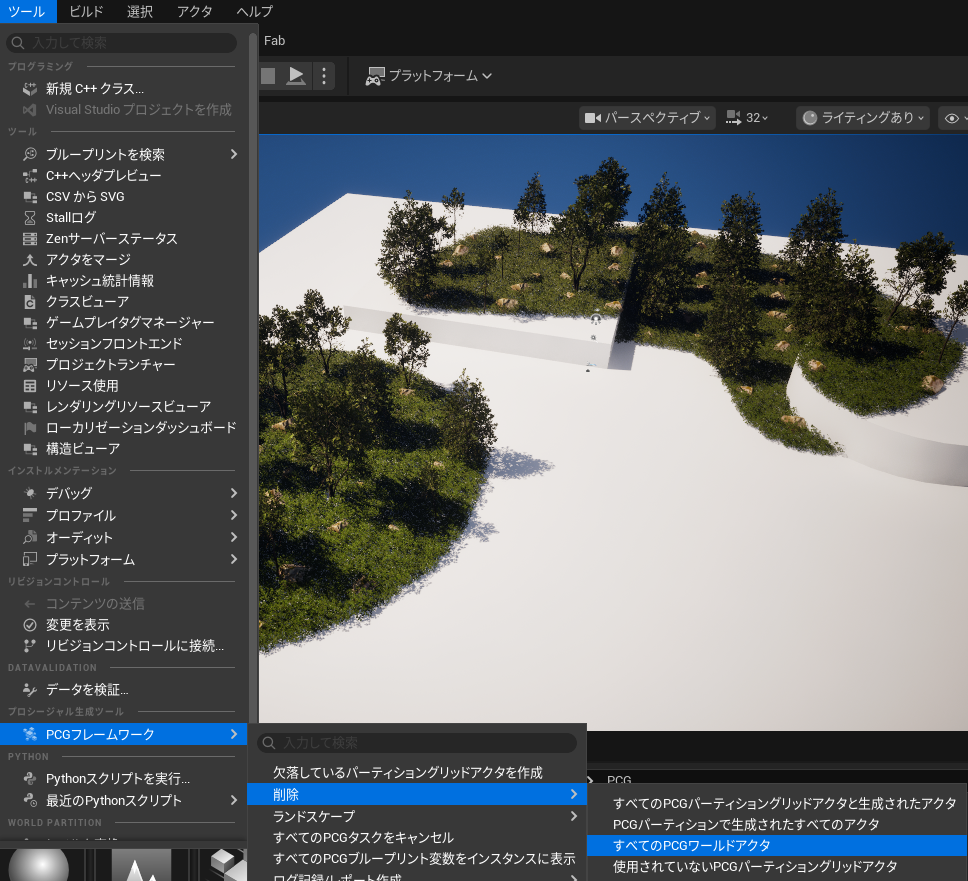The width and height of the screenshot is (968, 881).
Task: Click the Validate Data (データを検証) icon
Action: tap(30, 690)
